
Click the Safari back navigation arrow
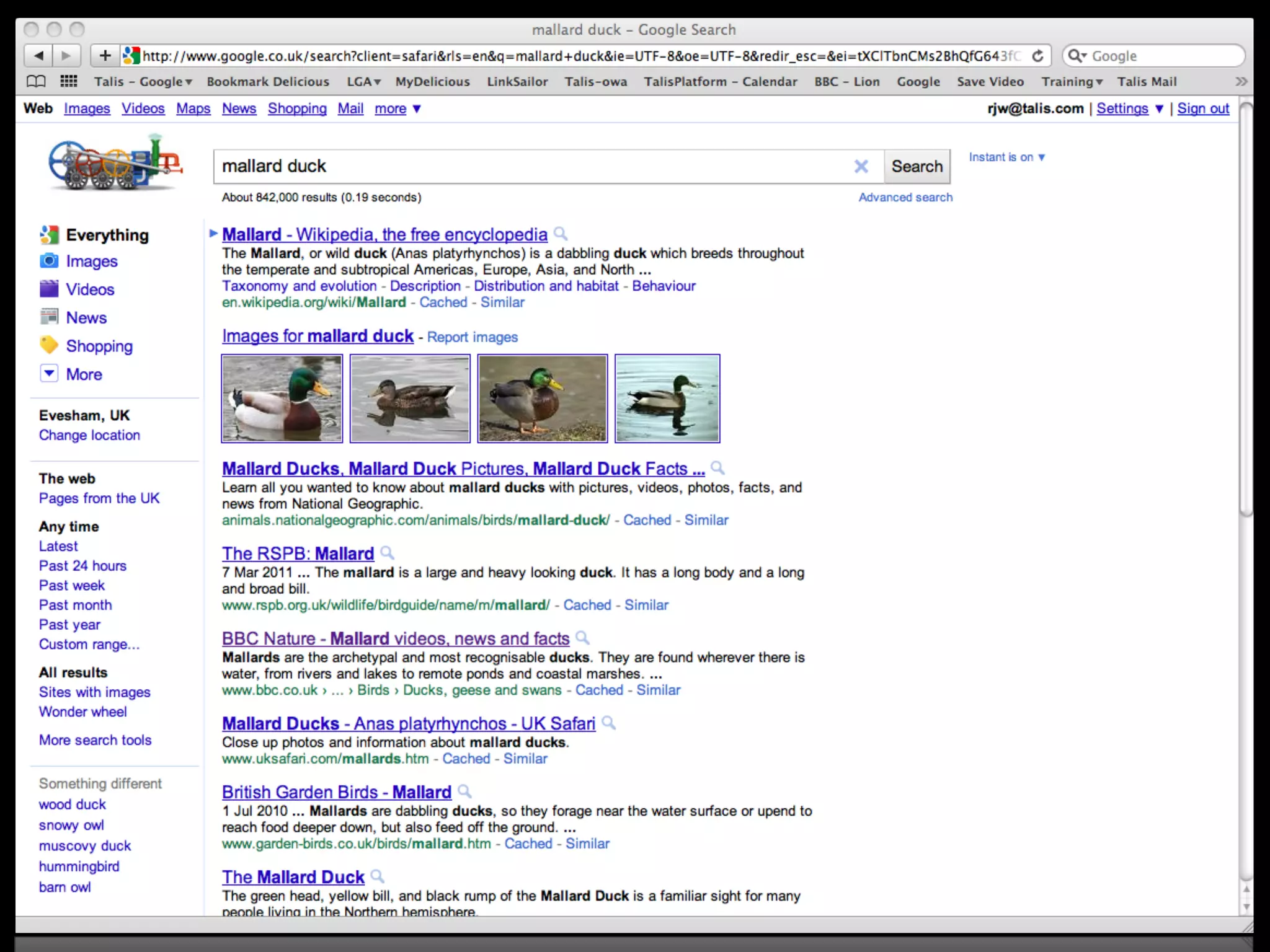tap(38, 56)
